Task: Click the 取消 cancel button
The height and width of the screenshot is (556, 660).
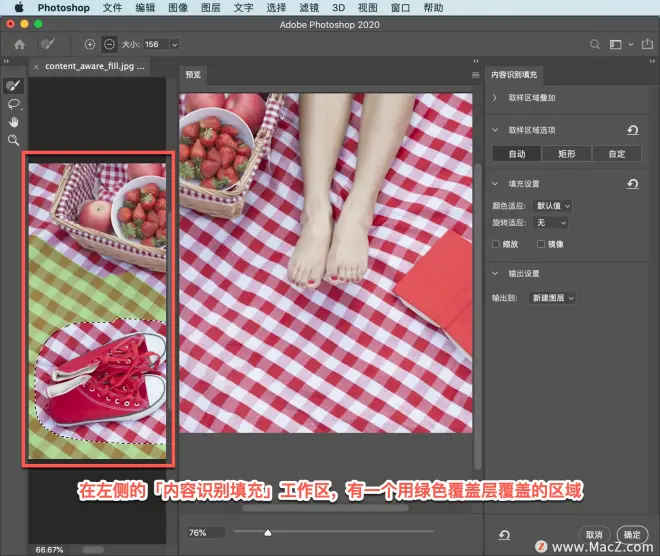Action: click(594, 535)
